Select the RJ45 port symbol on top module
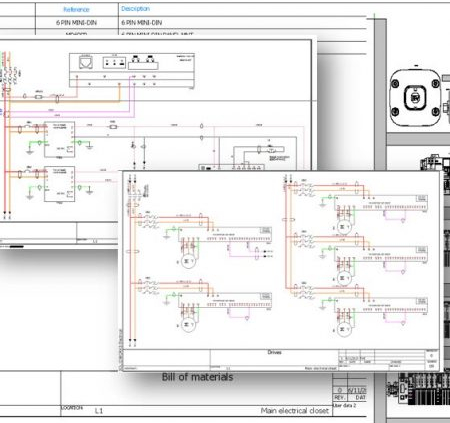This screenshot has height=423, width=450. pos(86,62)
